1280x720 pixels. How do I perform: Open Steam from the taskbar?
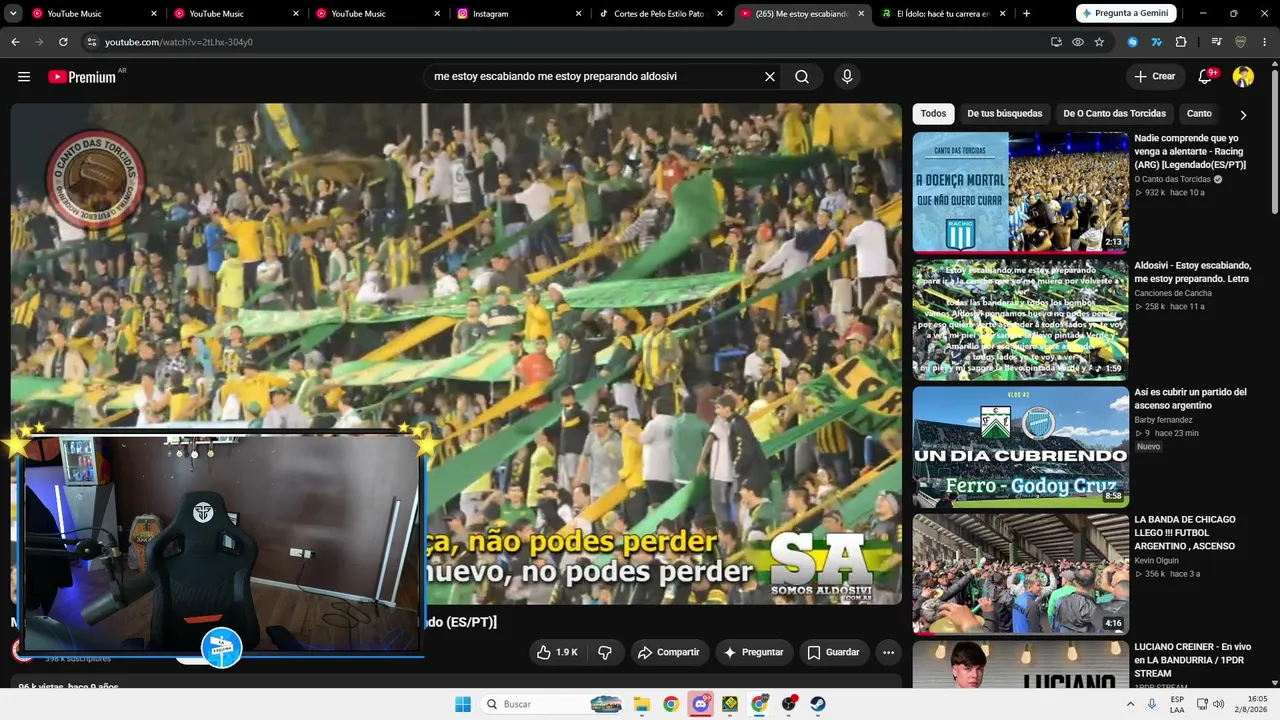coord(818,704)
